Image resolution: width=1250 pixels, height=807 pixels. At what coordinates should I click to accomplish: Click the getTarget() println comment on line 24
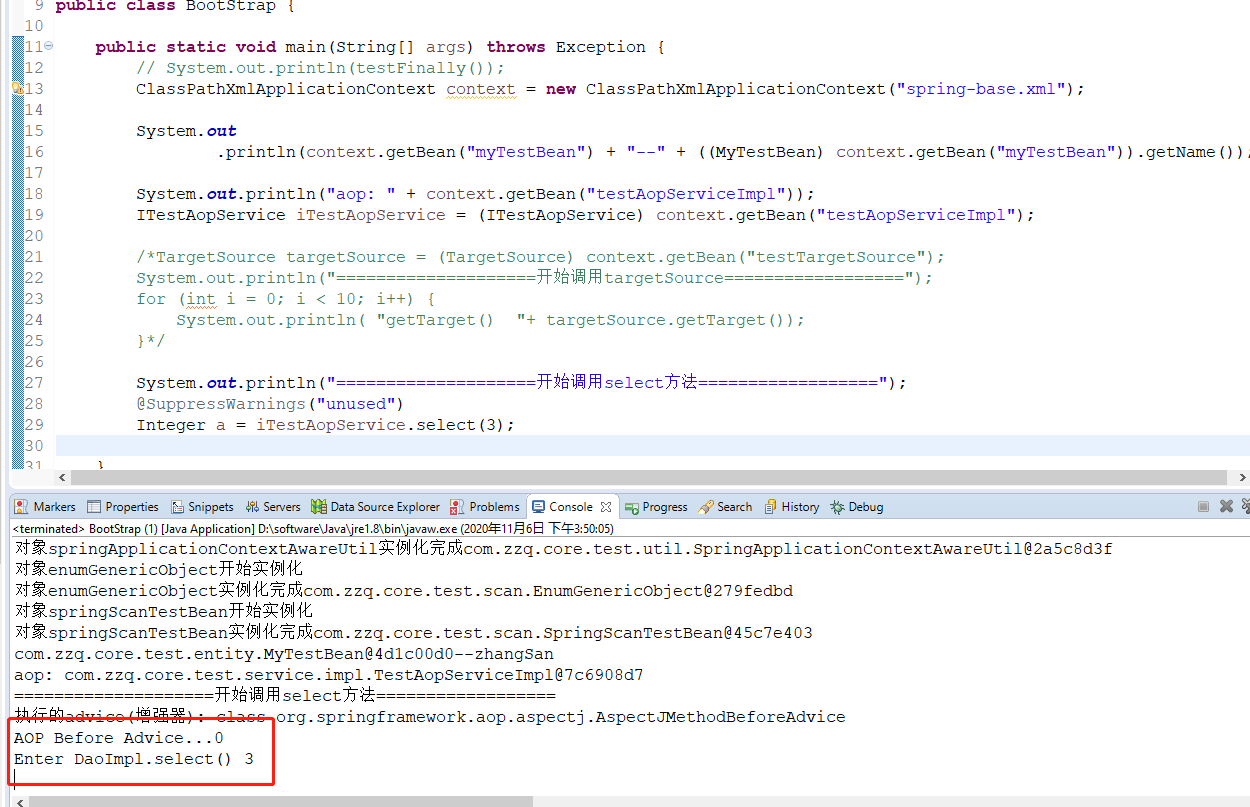pos(491,320)
